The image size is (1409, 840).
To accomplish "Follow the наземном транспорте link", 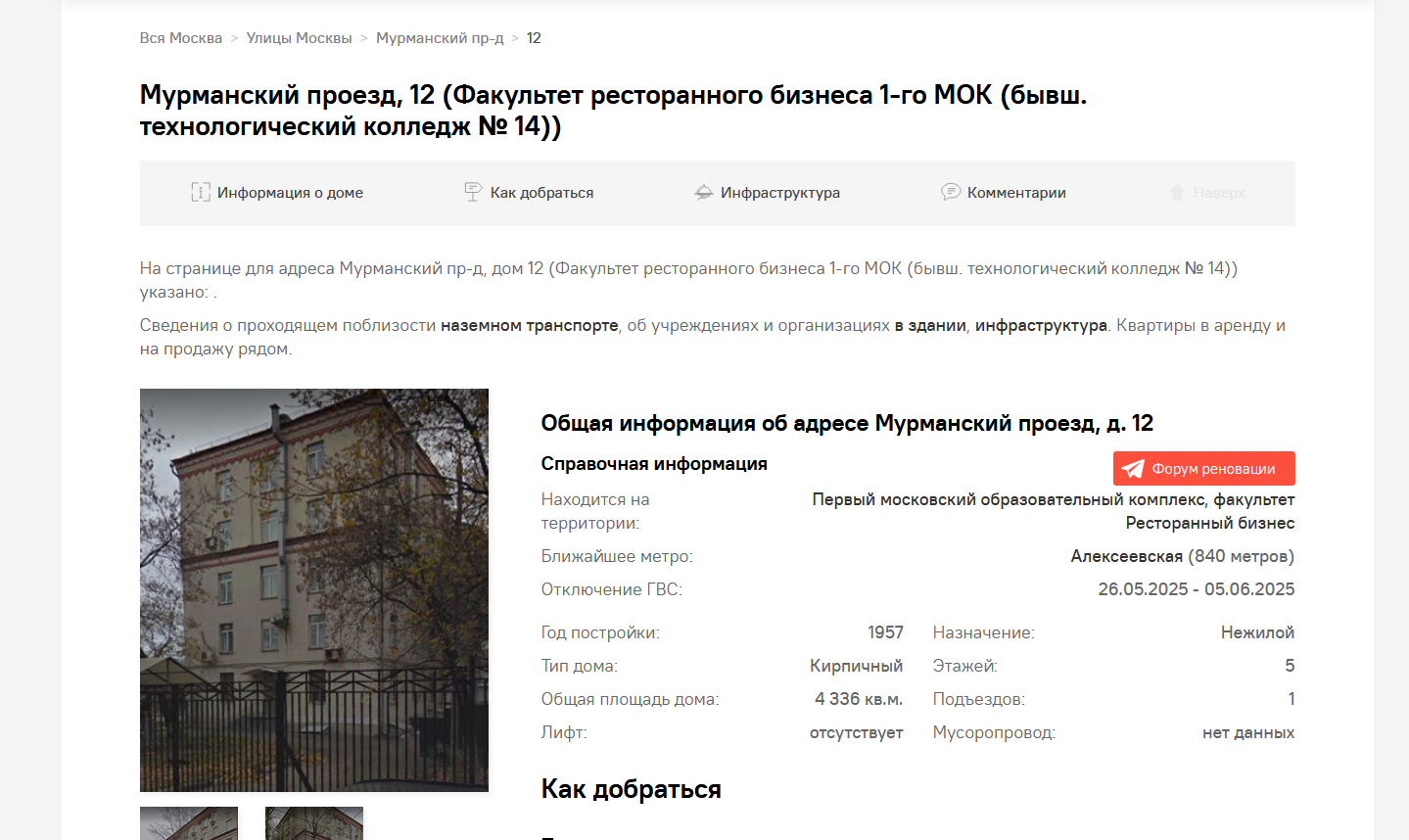I will [x=529, y=325].
